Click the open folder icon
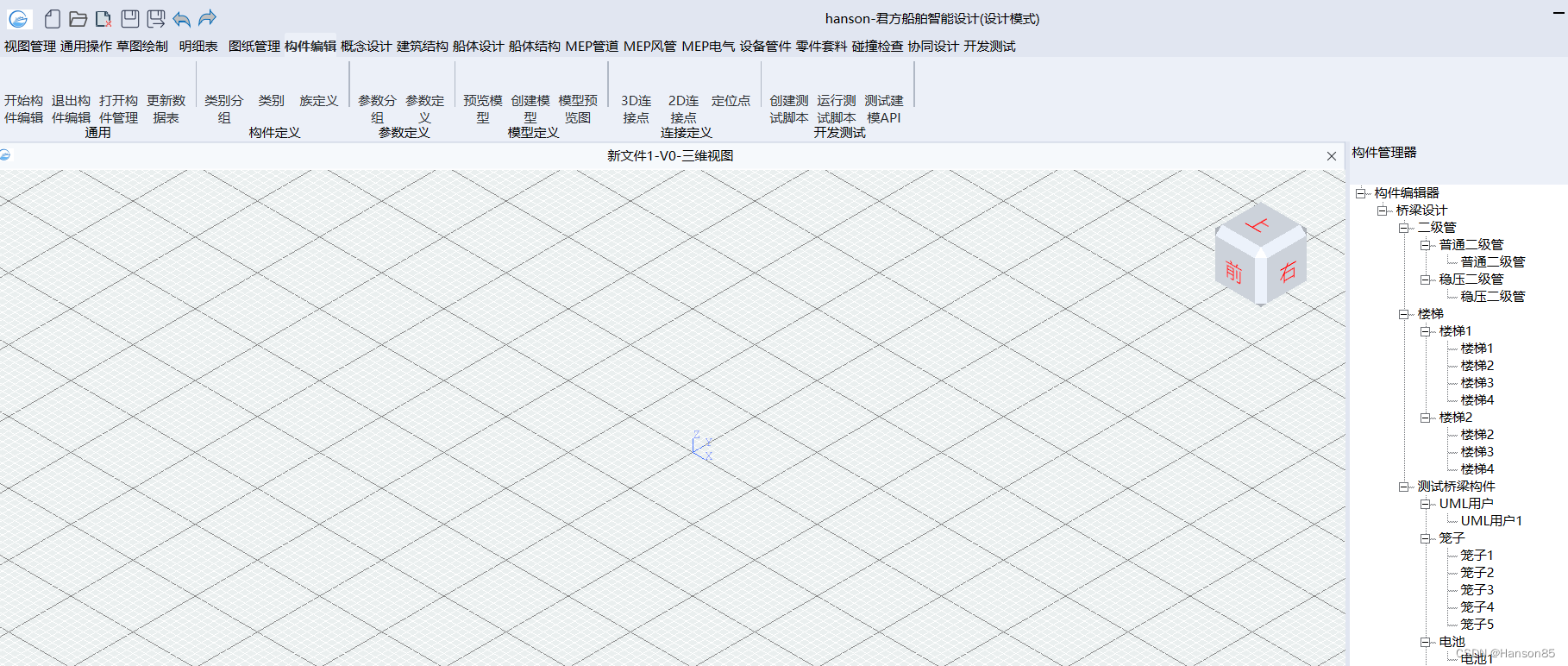This screenshot has height=666, width=1568. pyautogui.click(x=78, y=19)
